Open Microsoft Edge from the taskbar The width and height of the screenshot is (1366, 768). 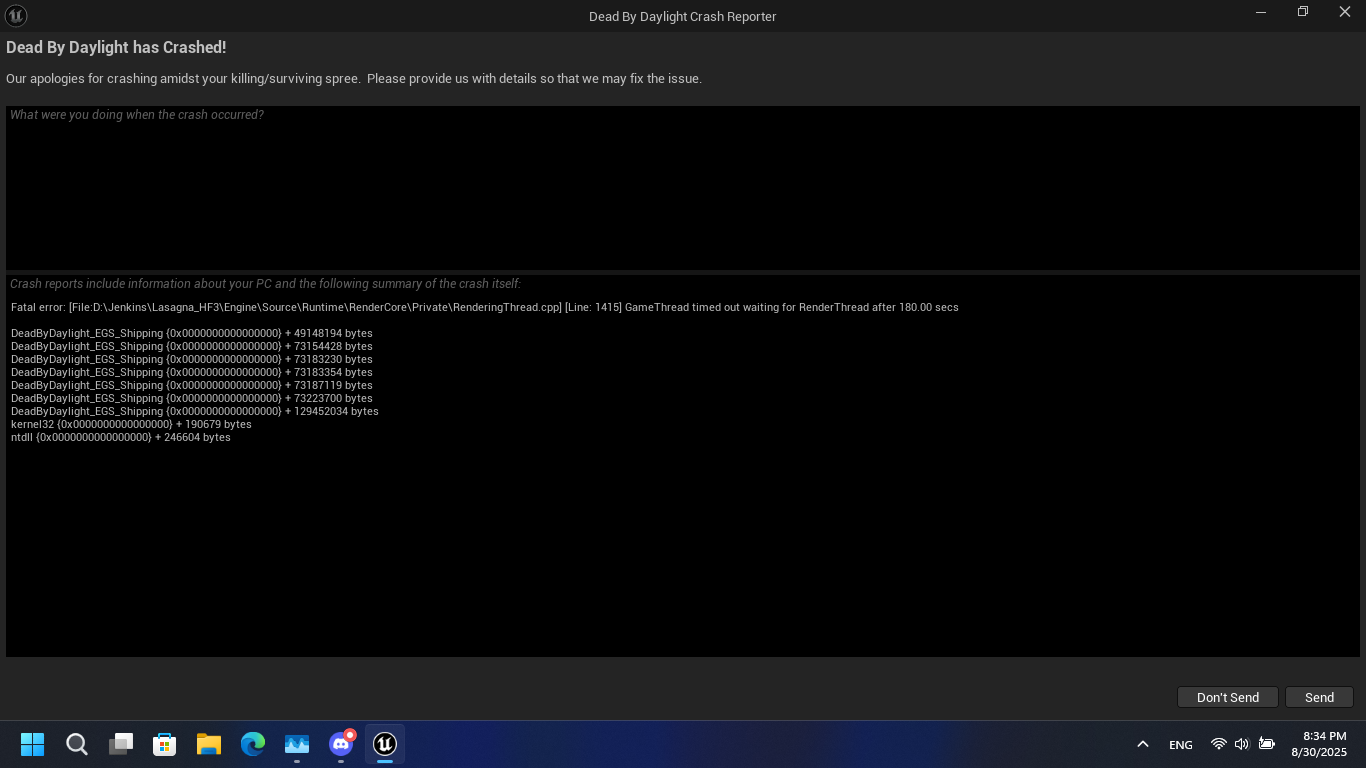point(253,744)
